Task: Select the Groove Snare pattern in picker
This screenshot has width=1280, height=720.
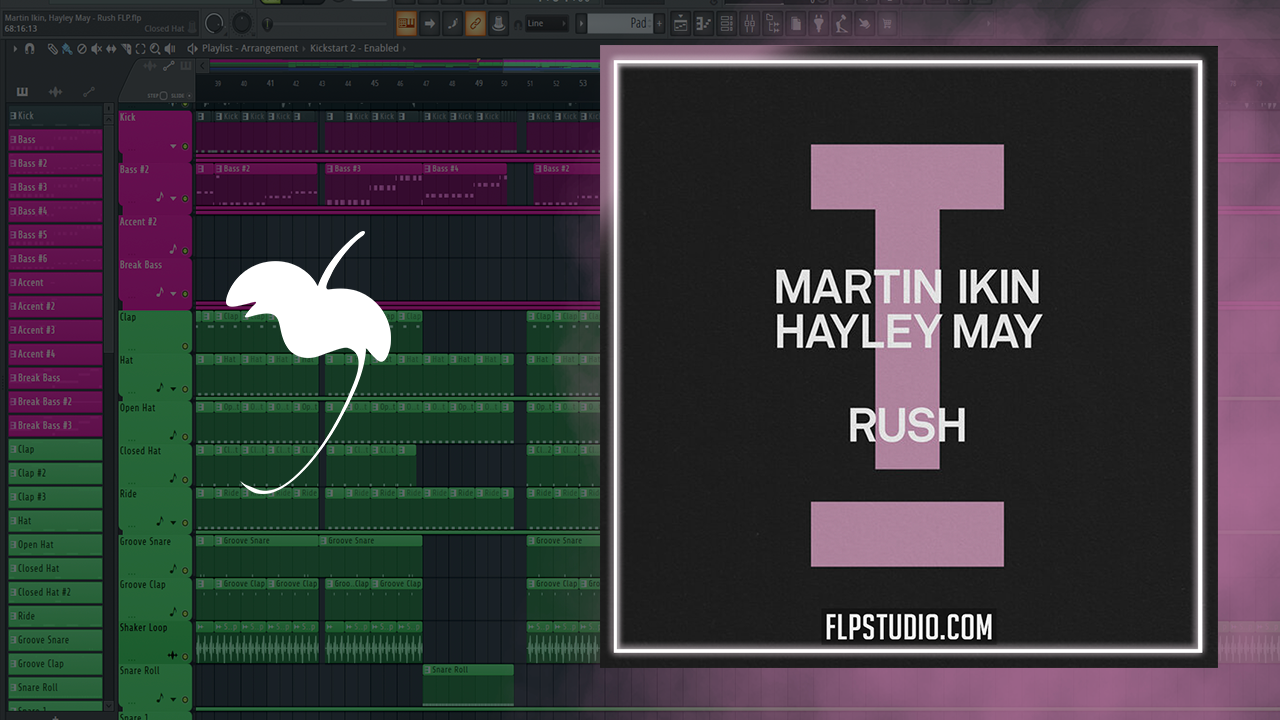Action: click(55, 640)
